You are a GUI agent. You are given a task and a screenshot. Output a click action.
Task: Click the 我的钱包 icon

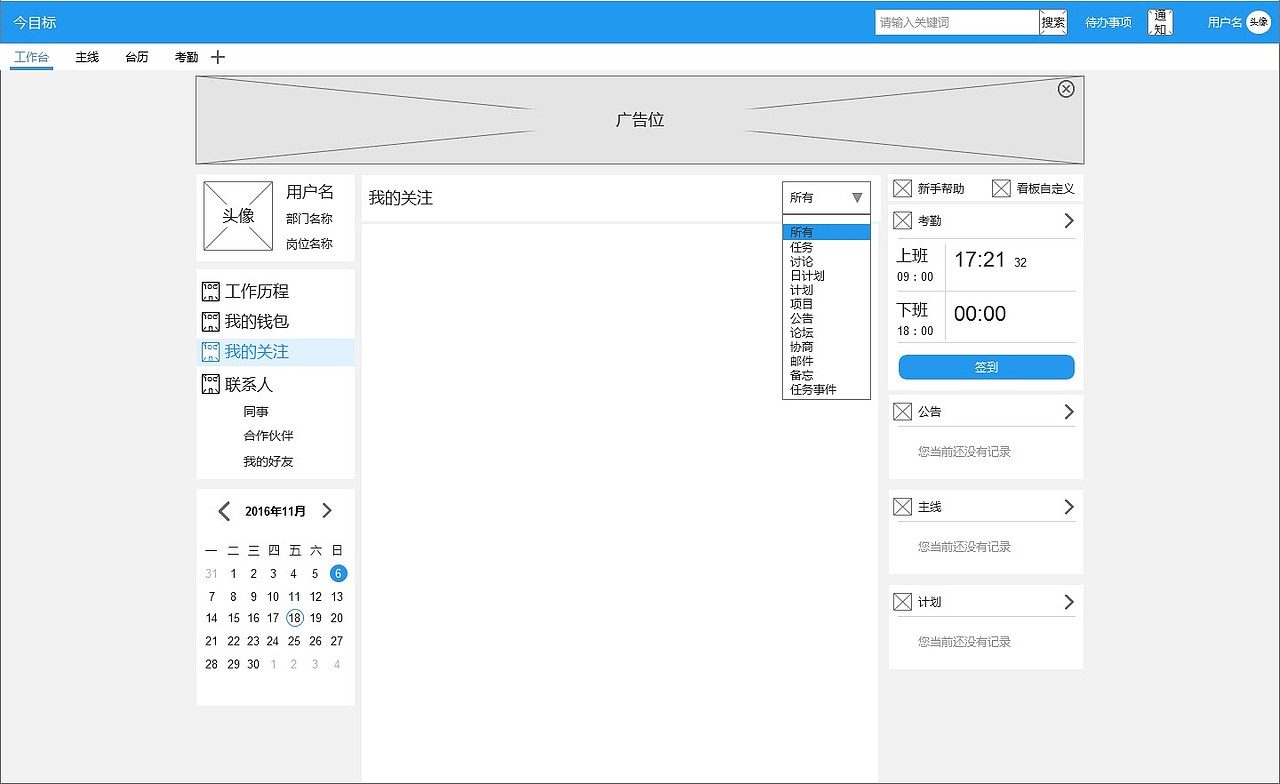click(x=210, y=322)
